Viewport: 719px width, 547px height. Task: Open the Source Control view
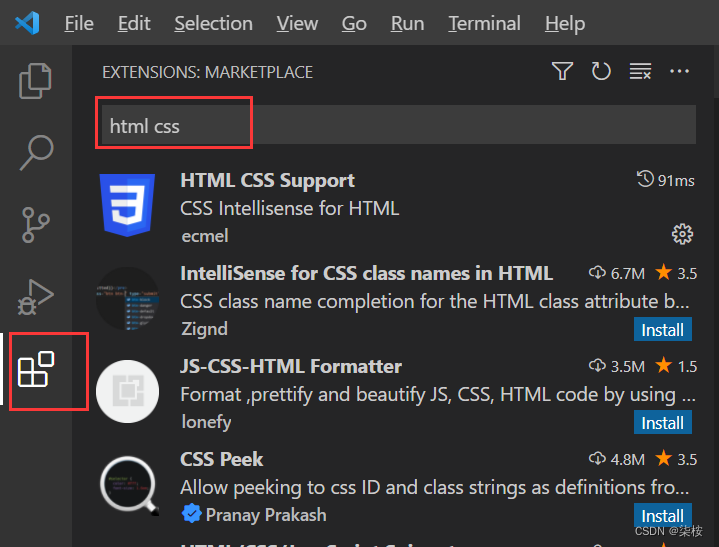[35, 225]
